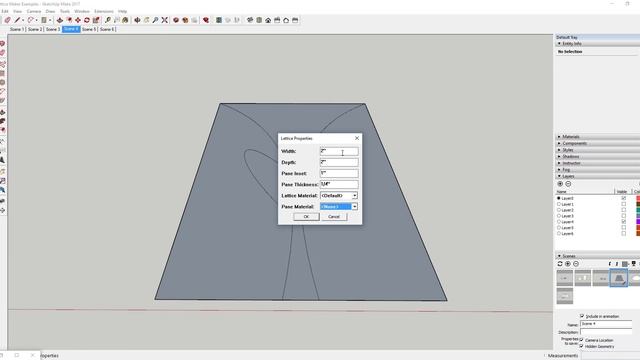Toggle Camera Location checkbox
The image size is (640, 360).
click(582, 340)
